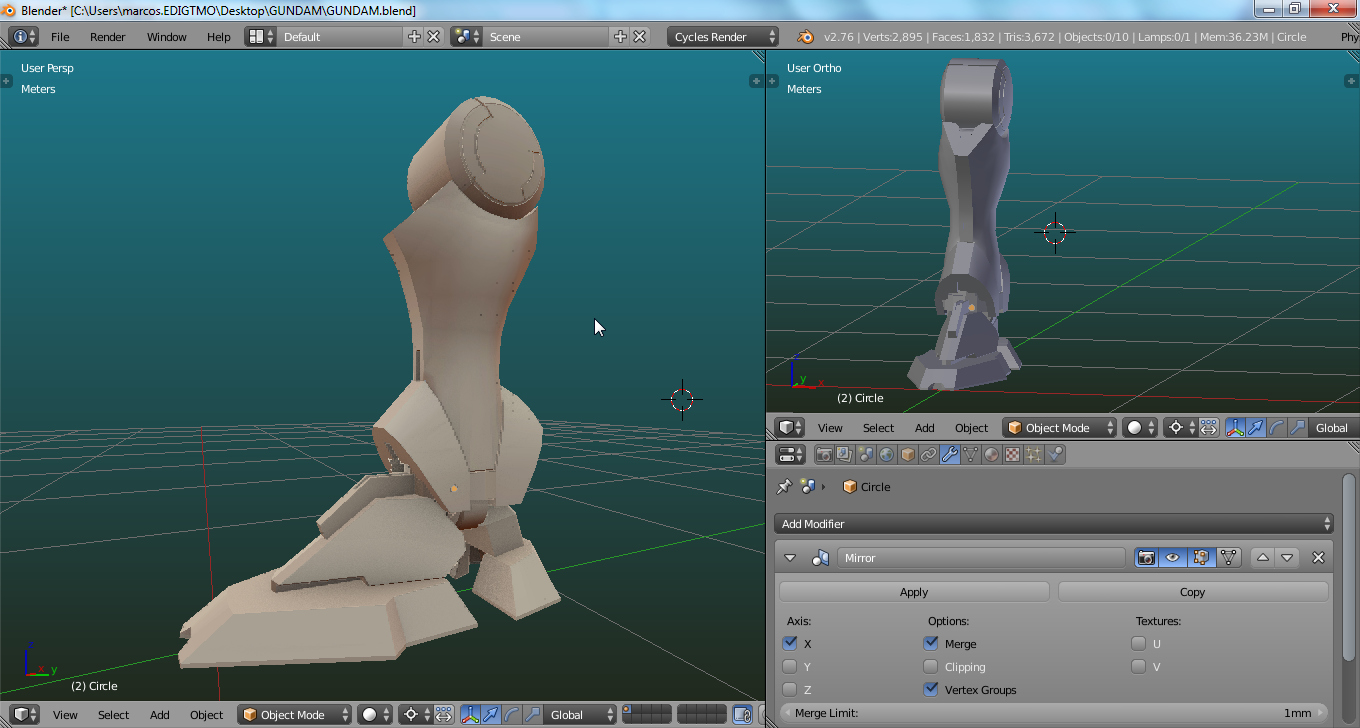The height and width of the screenshot is (728, 1360).
Task: Uncheck the Vertex Groups option
Action: tap(931, 690)
